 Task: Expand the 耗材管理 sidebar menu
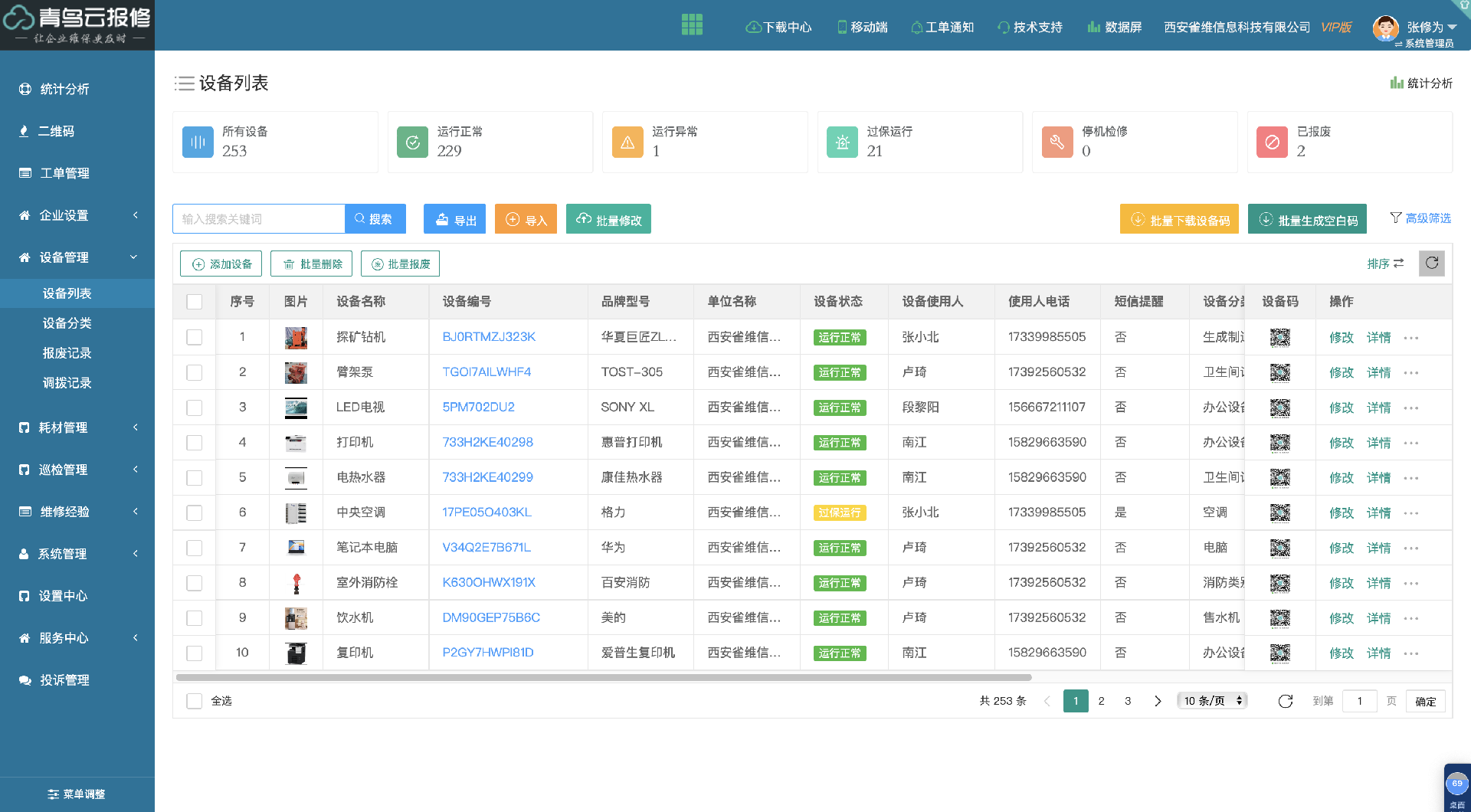coord(77,427)
